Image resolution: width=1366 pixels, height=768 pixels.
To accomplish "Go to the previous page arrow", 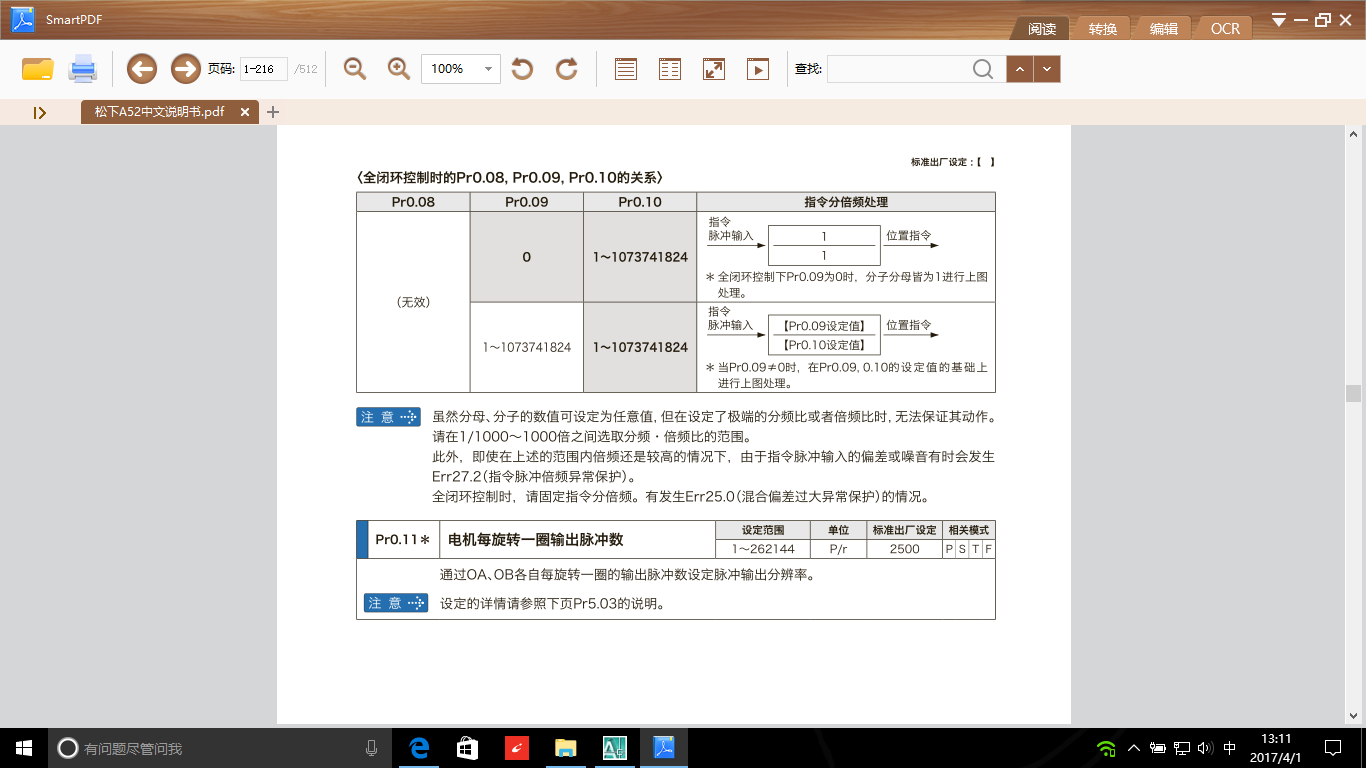I will pyautogui.click(x=141, y=69).
